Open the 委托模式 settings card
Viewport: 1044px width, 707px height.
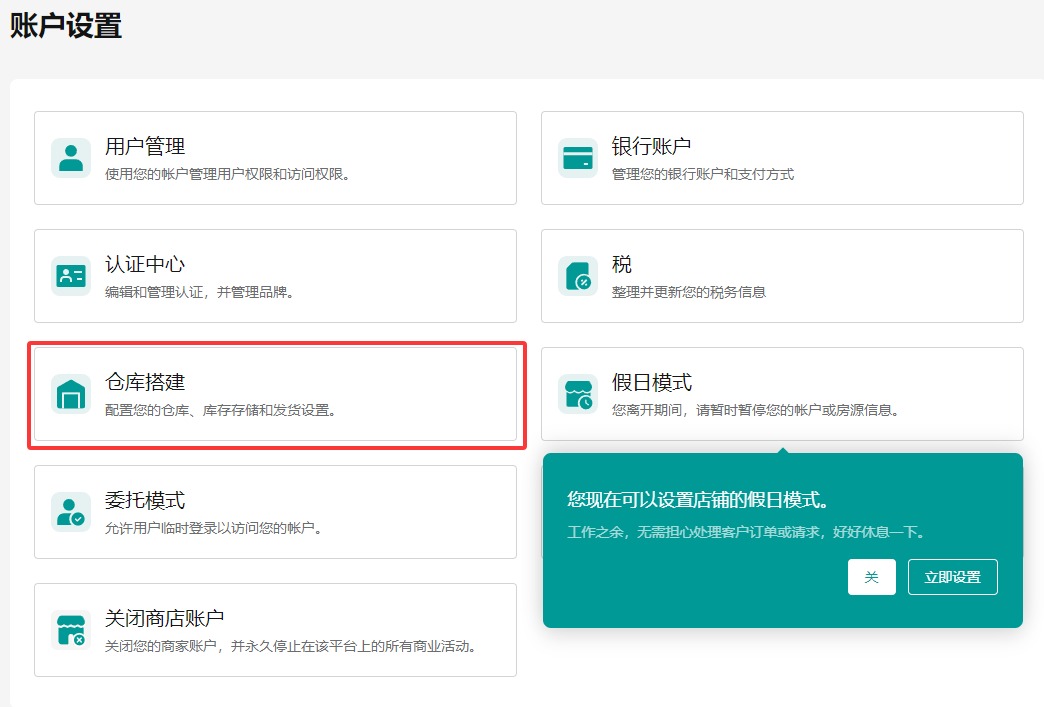275,512
